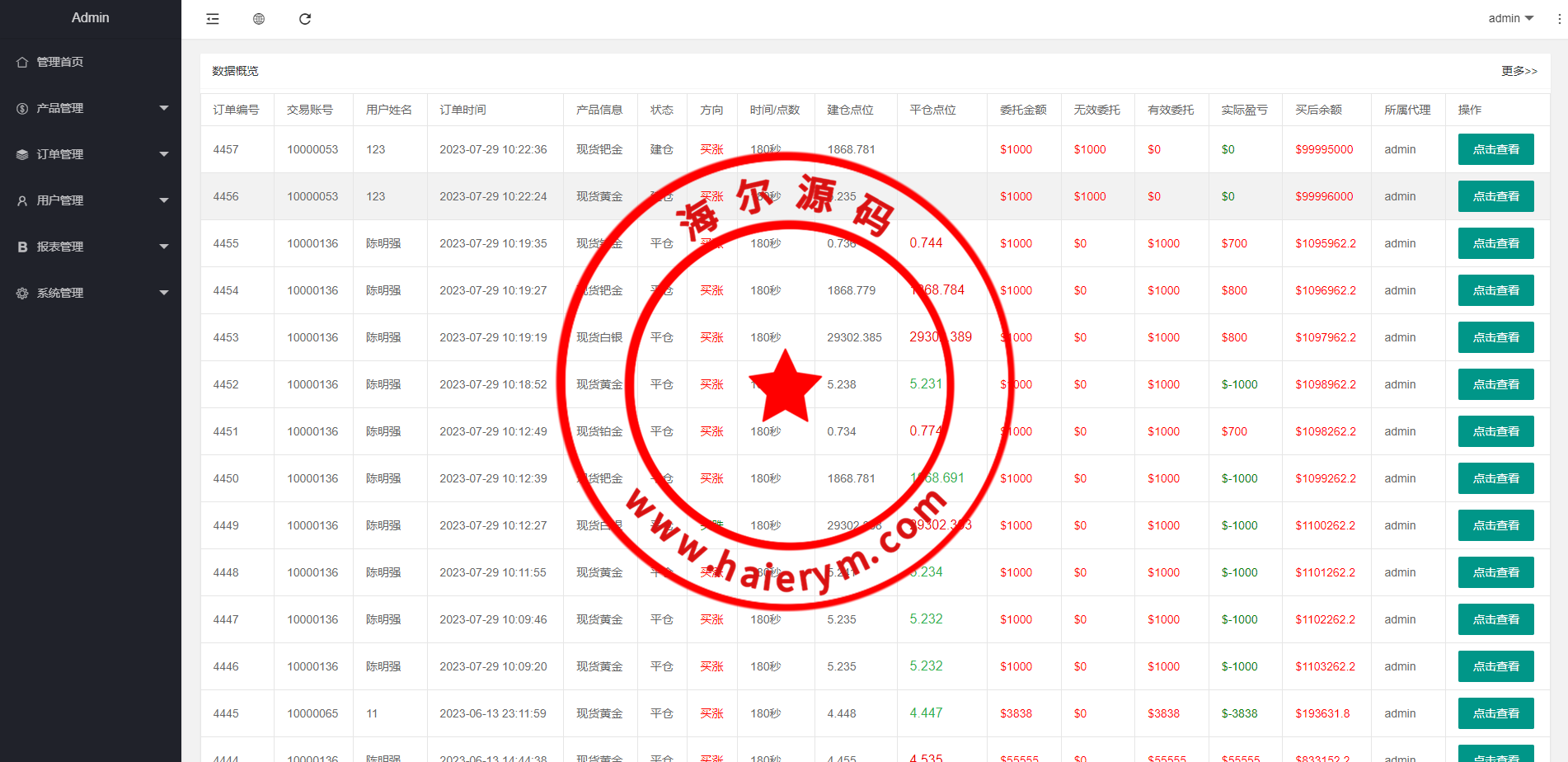Expand the 订单管理 menu arrow
Viewport: 1568px width, 762px height.
click(163, 154)
